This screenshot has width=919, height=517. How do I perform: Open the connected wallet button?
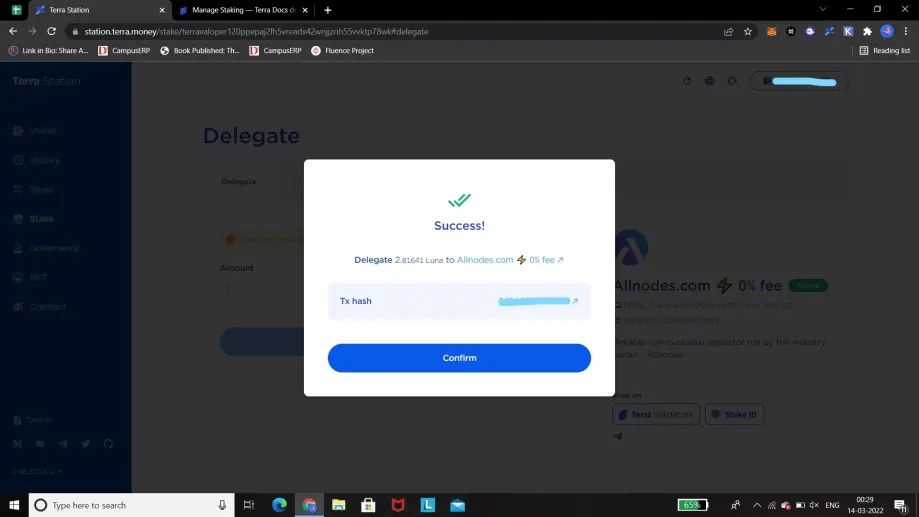pos(799,81)
